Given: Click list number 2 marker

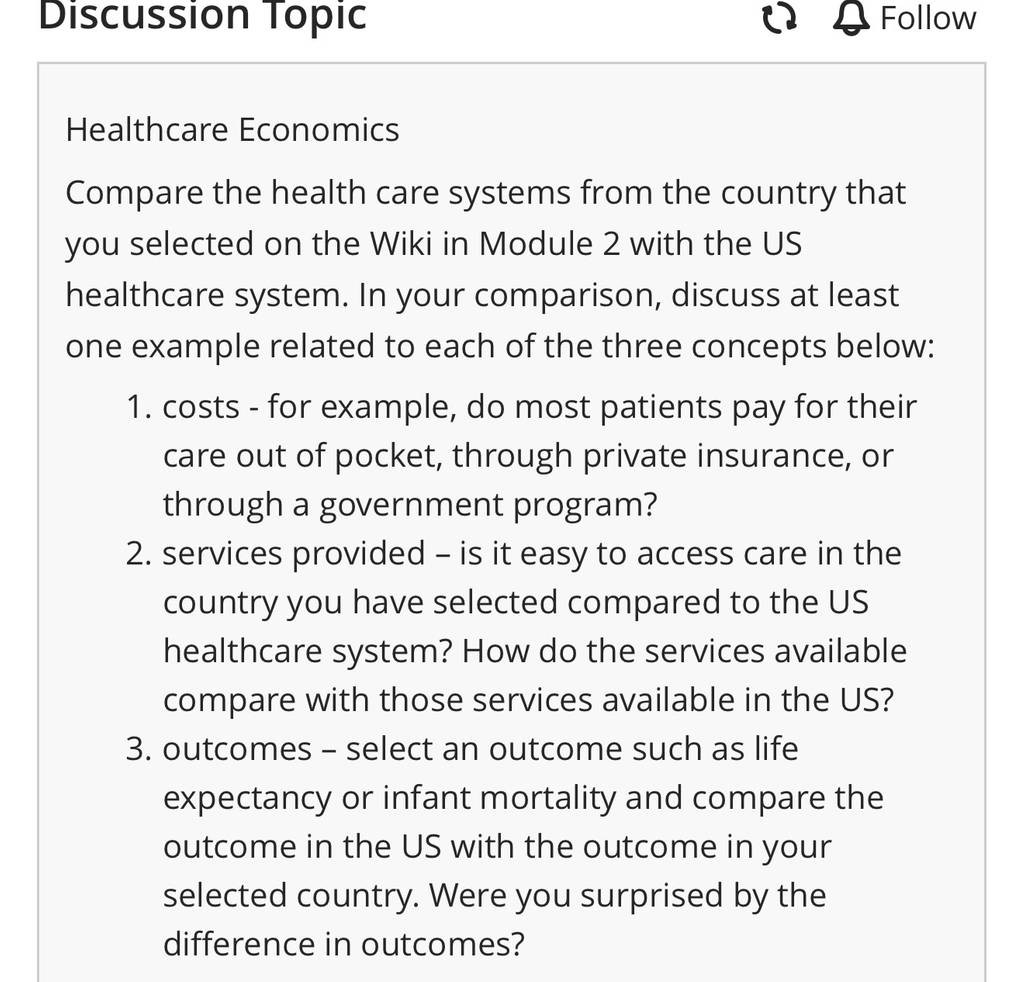Looking at the screenshot, I should coord(138,554).
